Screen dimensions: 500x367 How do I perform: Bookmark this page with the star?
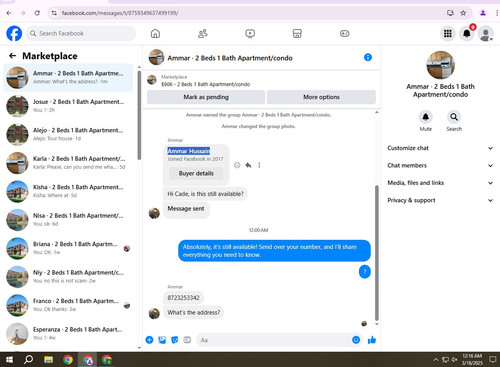point(463,13)
